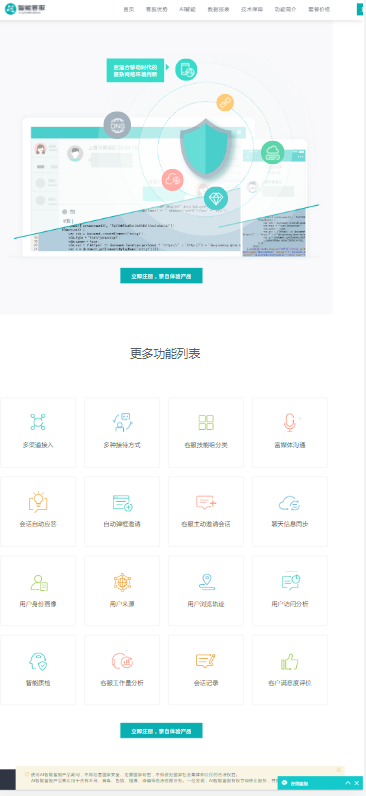
Task: Click the 客服主动邀请会话 chat-plus icon
Action: [206, 502]
